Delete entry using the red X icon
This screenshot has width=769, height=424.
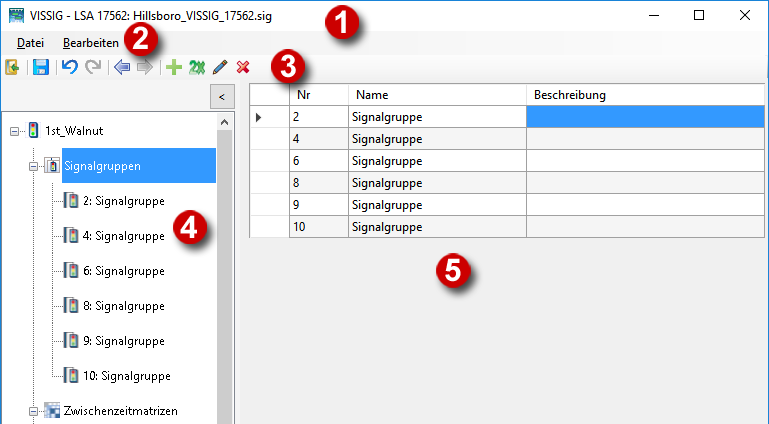pos(243,67)
